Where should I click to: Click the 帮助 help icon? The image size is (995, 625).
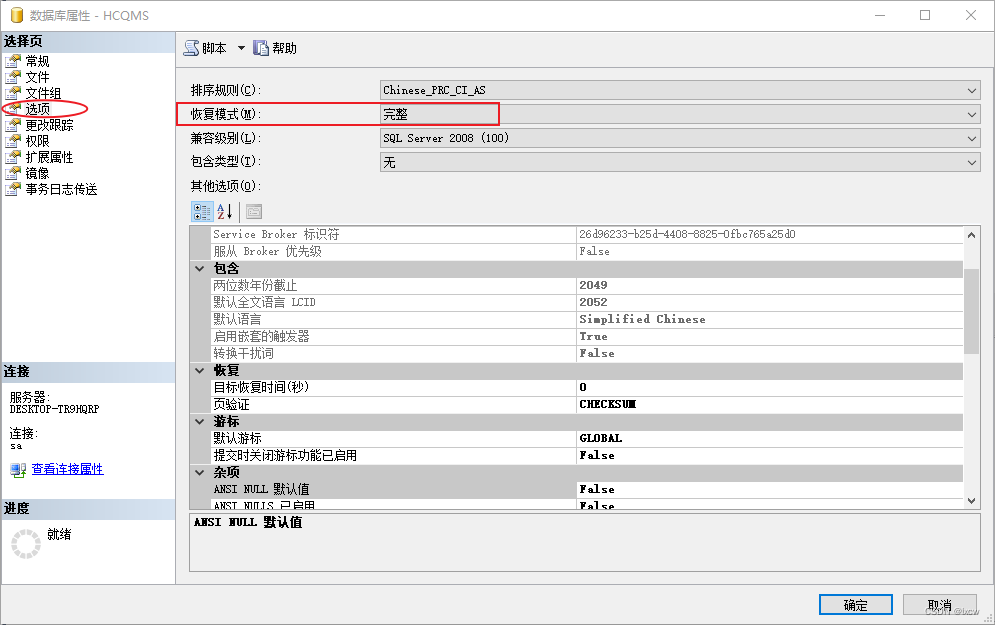261,48
